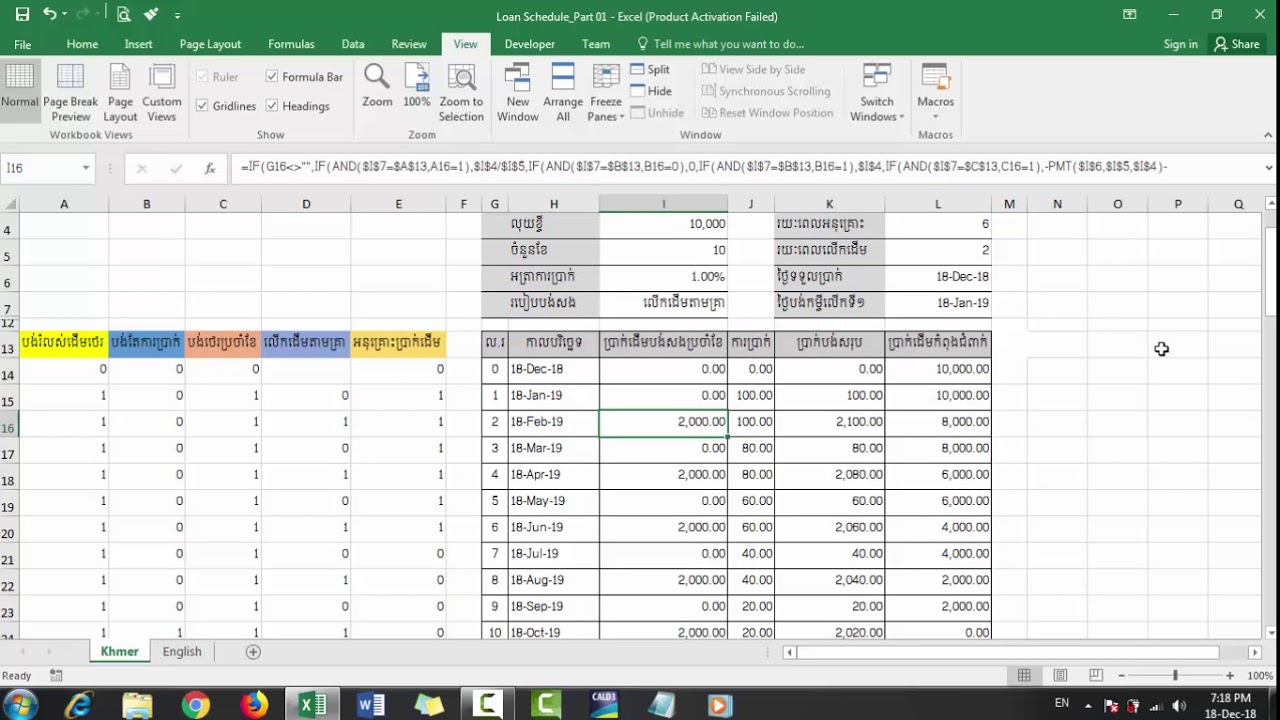Open Word from taskbar
Image resolution: width=1280 pixels, height=720 pixels.
[371, 705]
